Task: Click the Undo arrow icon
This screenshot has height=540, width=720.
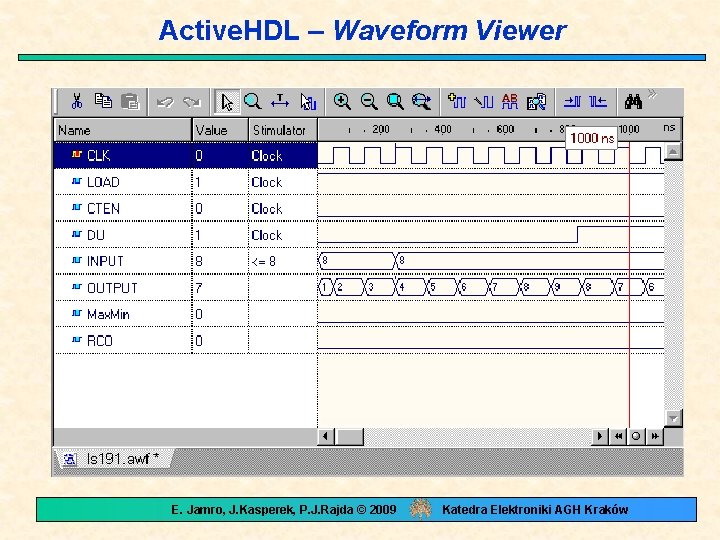Action: (x=165, y=101)
